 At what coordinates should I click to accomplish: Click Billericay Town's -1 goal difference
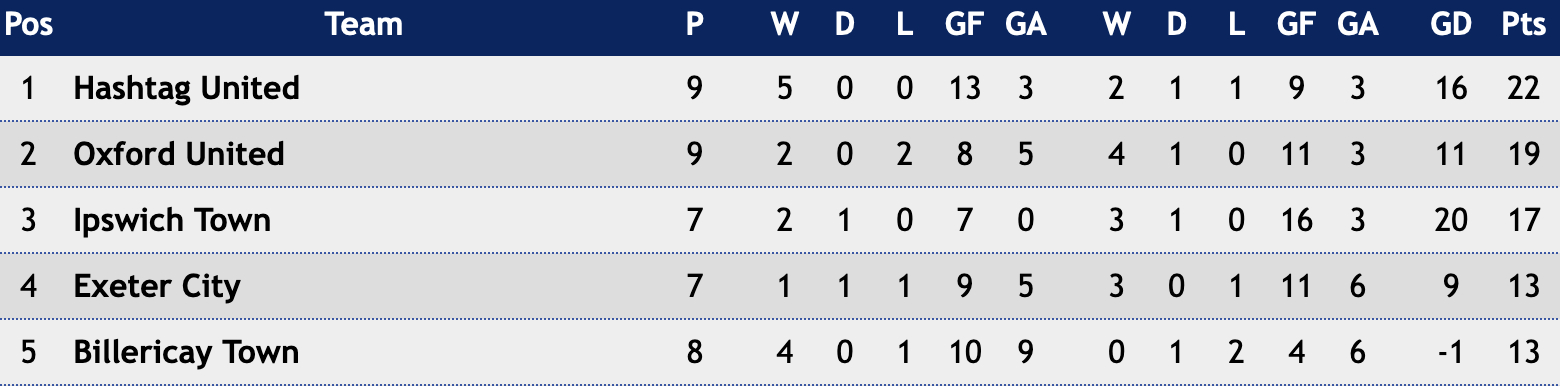(x=1451, y=352)
